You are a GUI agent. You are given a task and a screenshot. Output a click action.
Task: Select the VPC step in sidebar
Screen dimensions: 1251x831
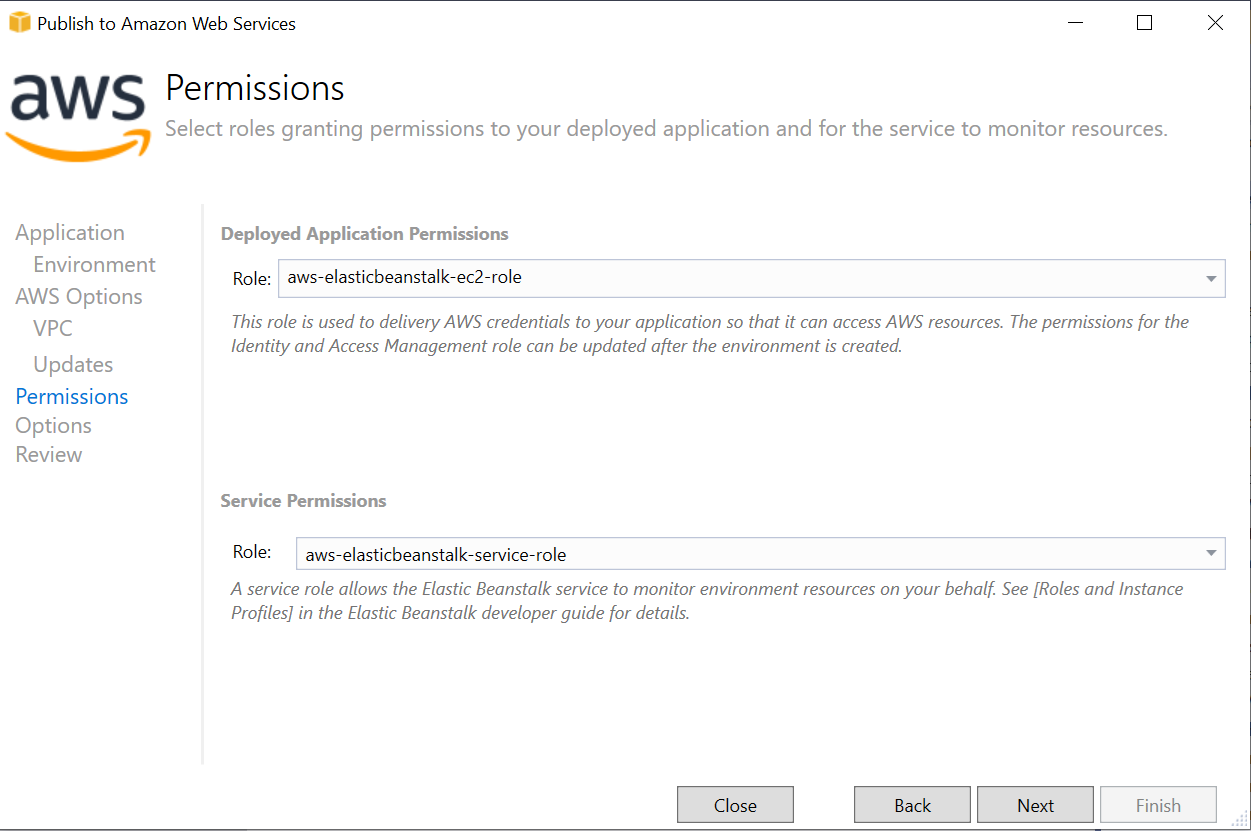click(51, 328)
